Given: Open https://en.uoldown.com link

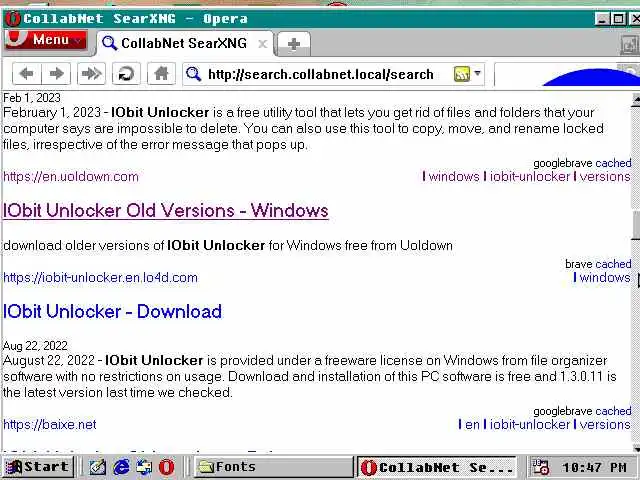Looking at the screenshot, I should [x=71, y=177].
